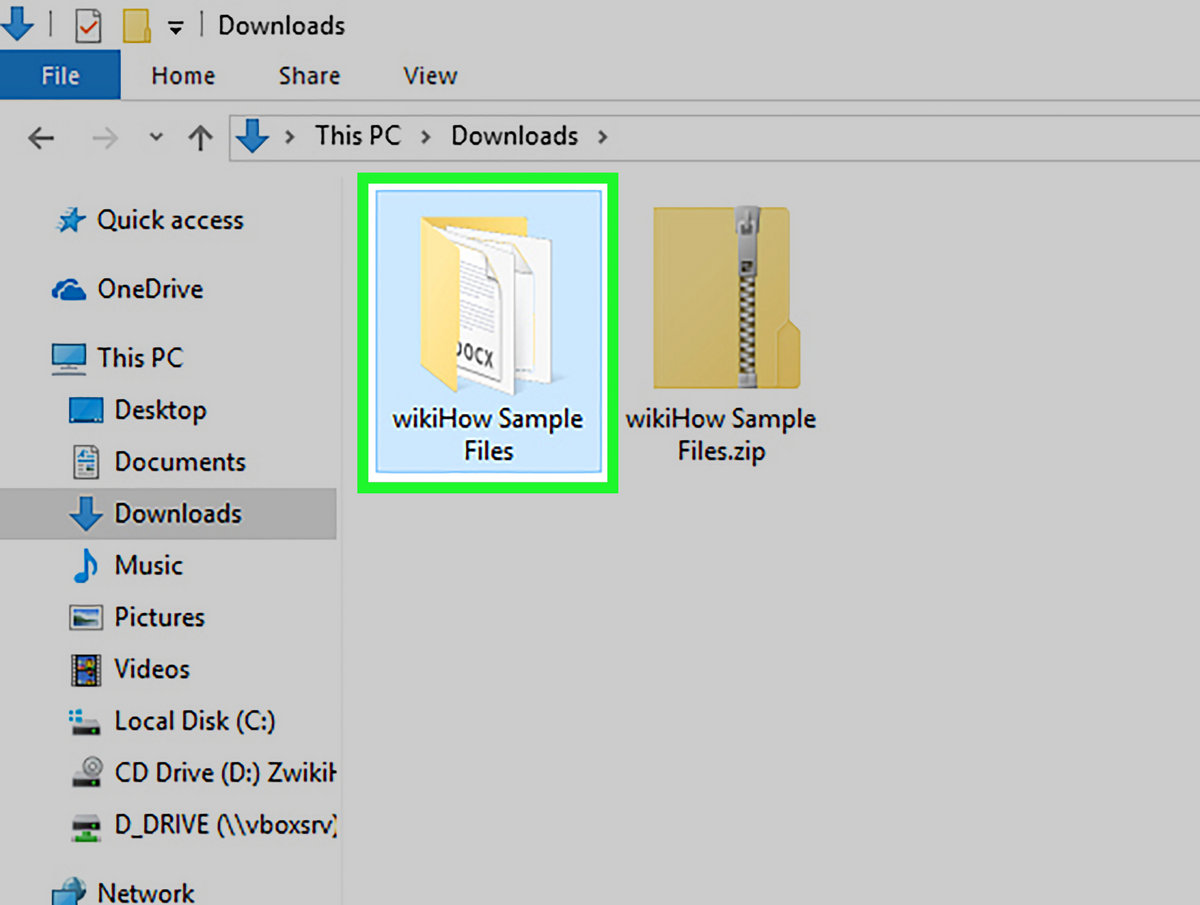Click the Network icon in the sidebar
This screenshot has width=1200, height=905.
69,892
